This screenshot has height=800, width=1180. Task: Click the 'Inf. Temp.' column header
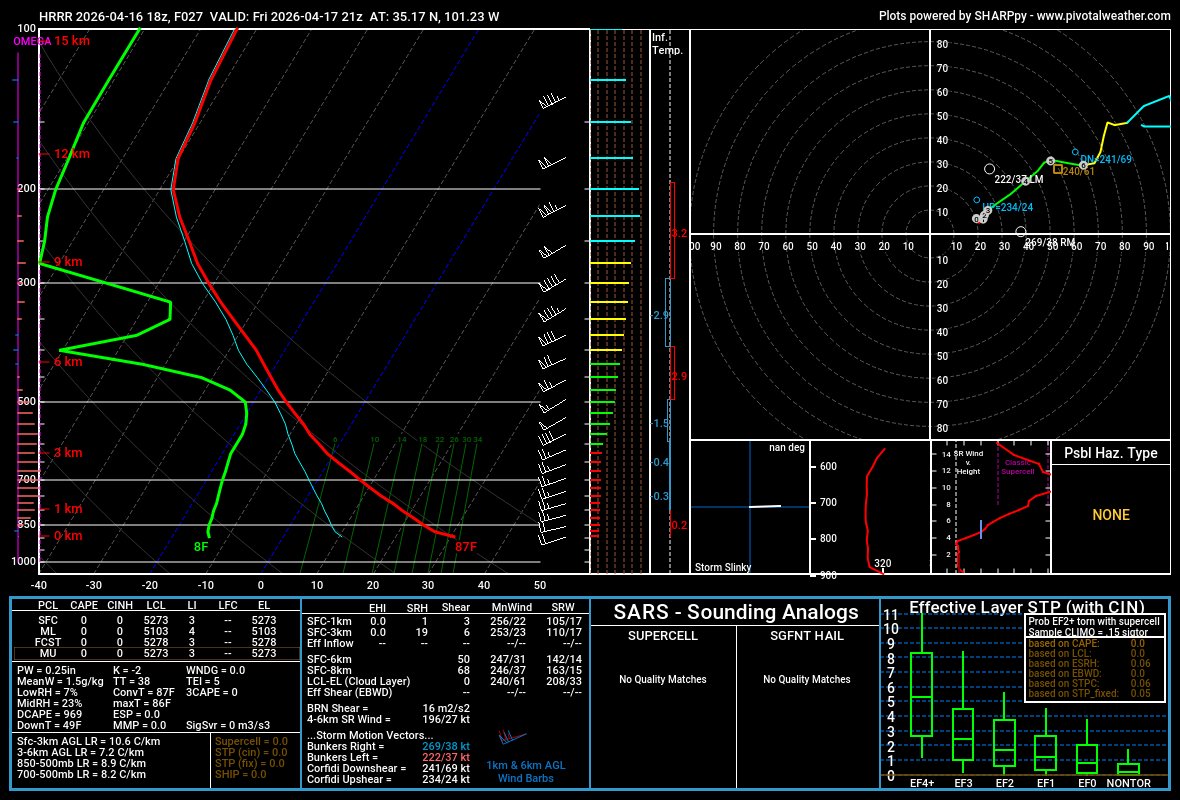[x=667, y=44]
